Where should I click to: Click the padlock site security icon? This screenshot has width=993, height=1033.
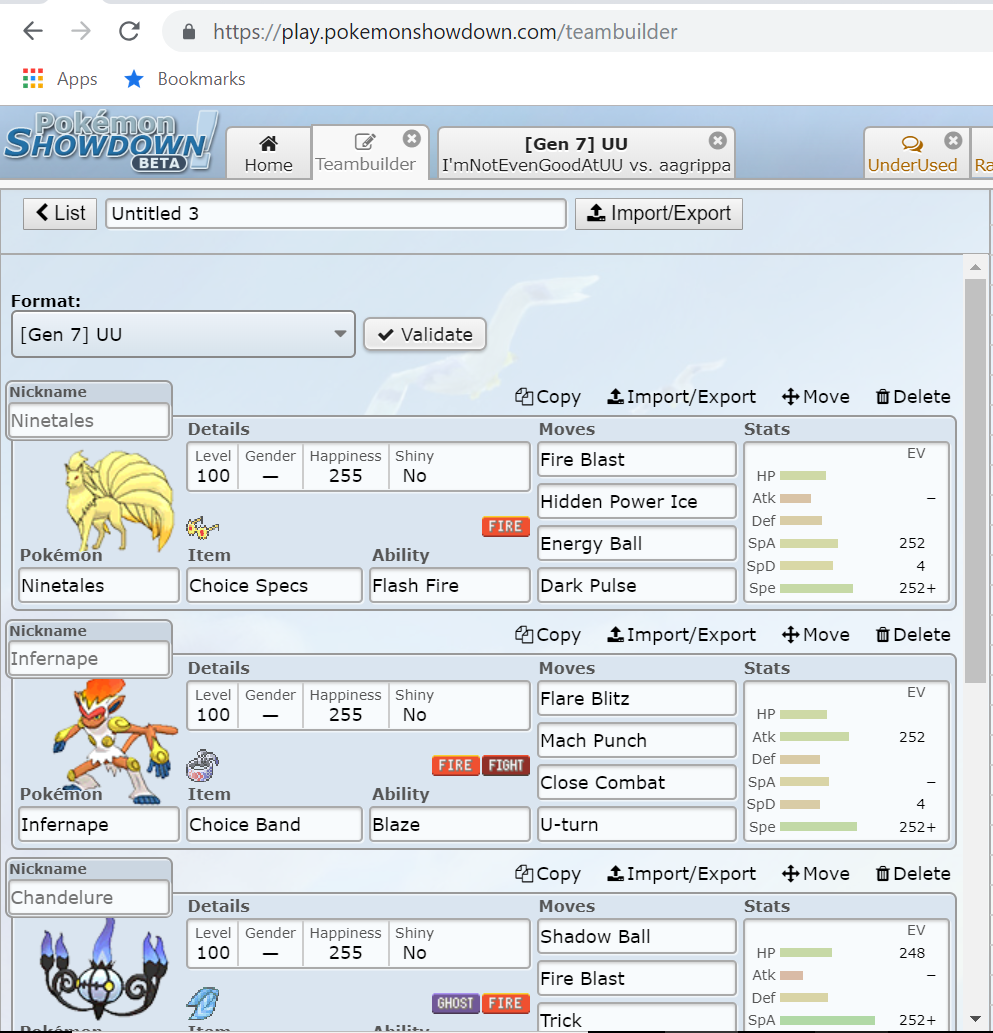tap(188, 32)
